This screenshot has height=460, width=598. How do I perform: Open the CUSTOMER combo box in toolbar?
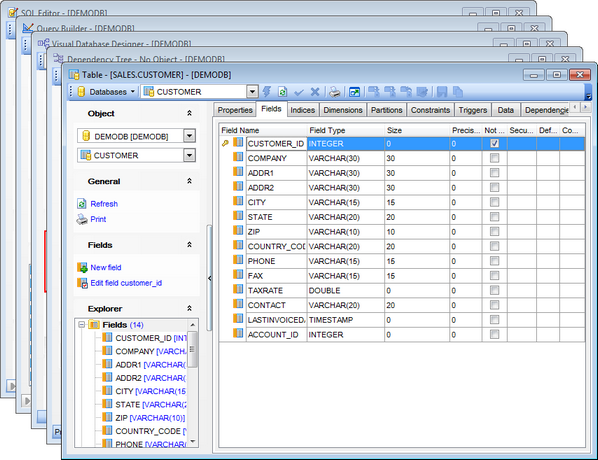pos(252,92)
